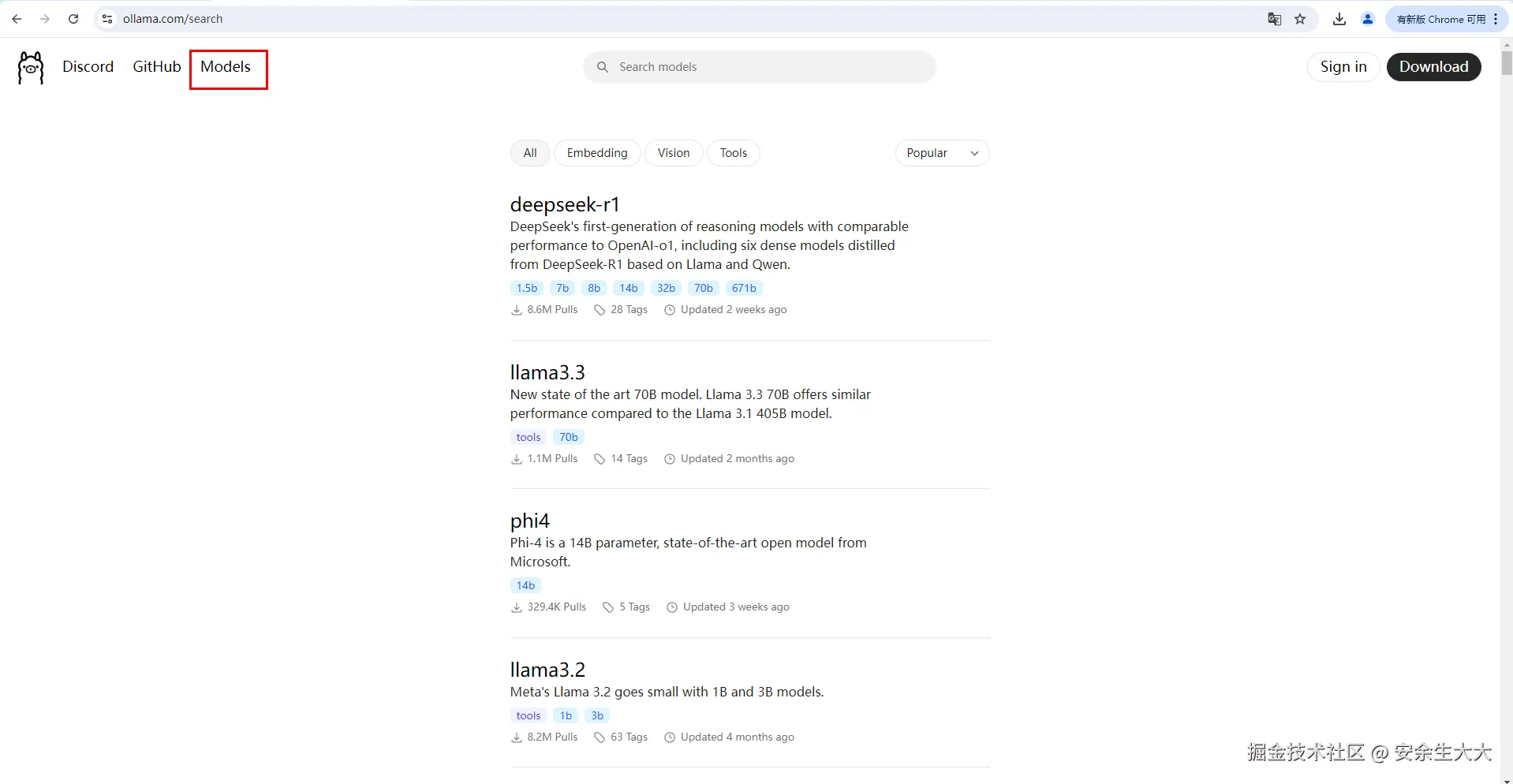Select deepseek-r1 671b tag
Screen dimensions: 1513x784
[744, 288]
